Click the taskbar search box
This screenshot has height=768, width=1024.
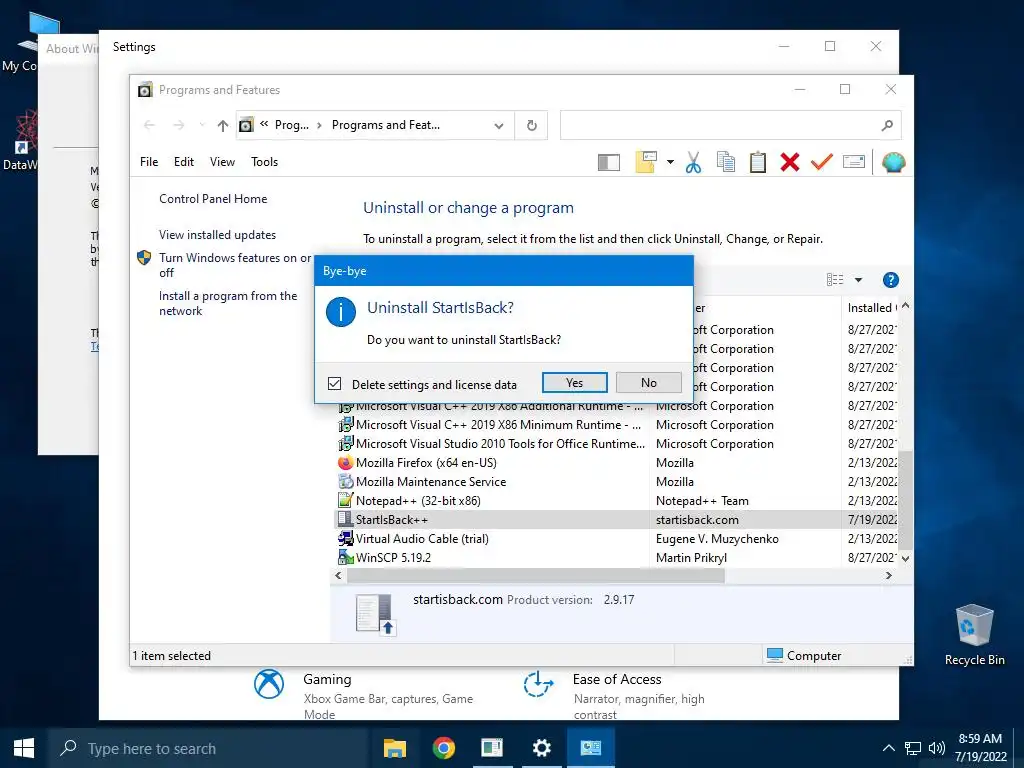208,748
